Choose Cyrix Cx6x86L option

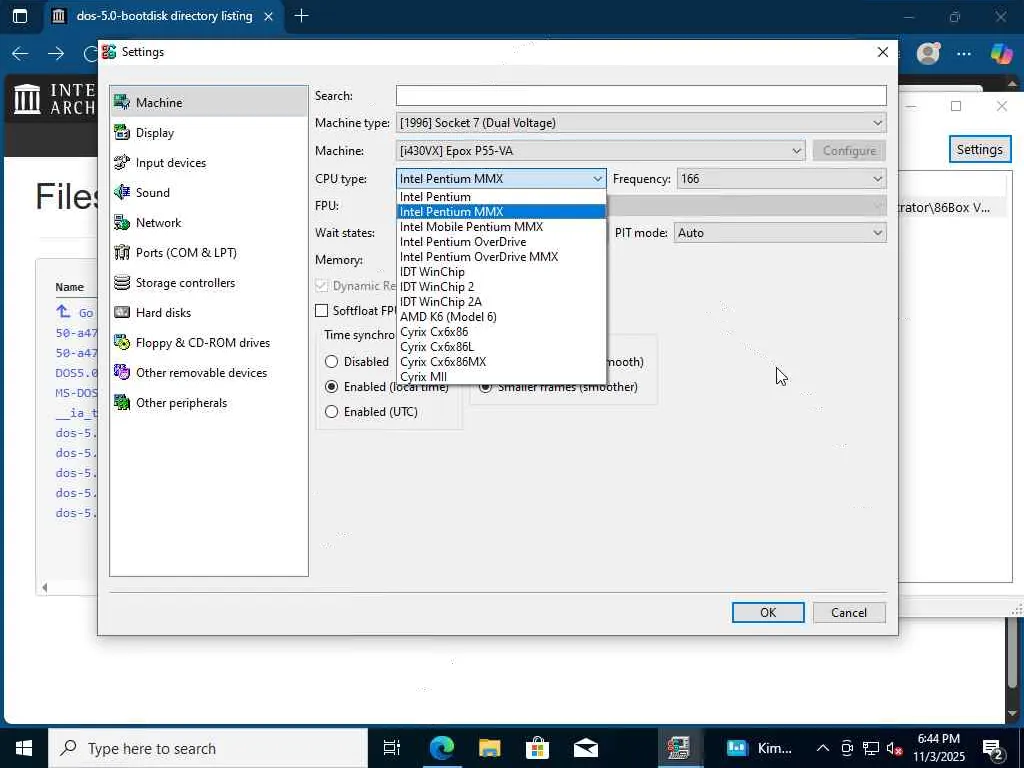pyautogui.click(x=501, y=347)
